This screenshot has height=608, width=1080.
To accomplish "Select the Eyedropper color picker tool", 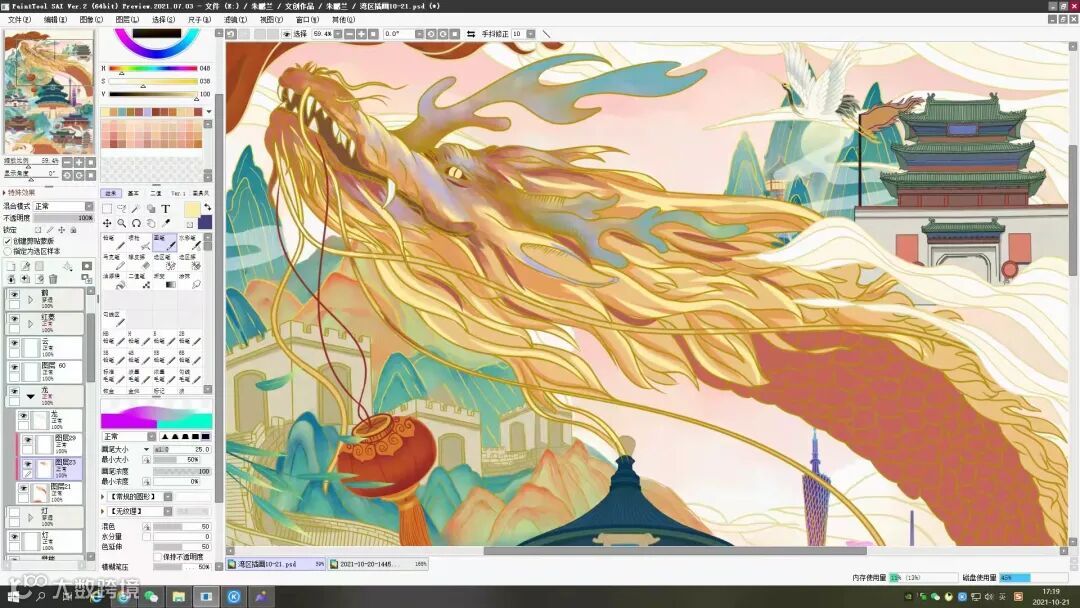I will (165, 223).
